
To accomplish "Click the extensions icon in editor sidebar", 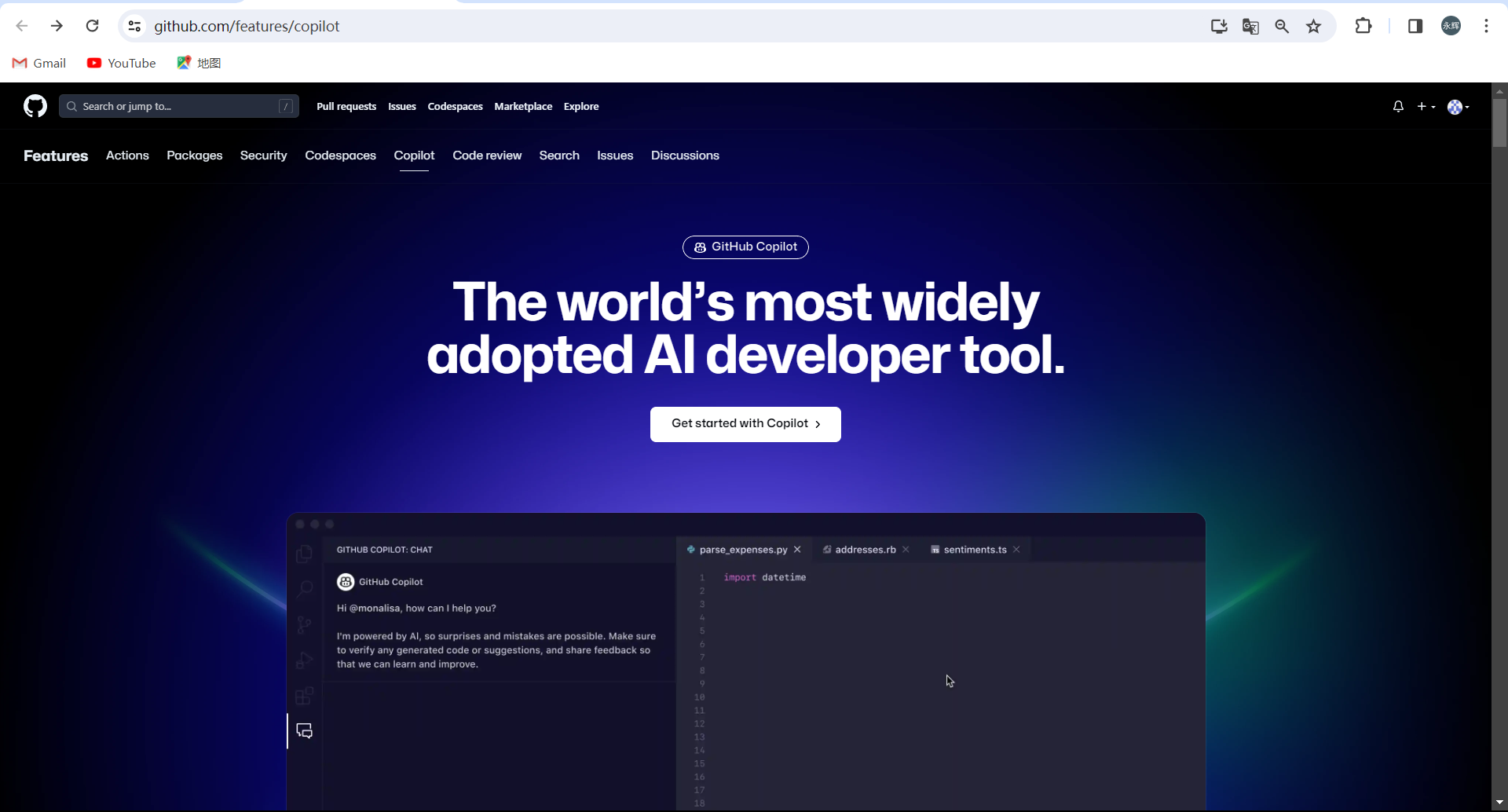I will [x=305, y=696].
